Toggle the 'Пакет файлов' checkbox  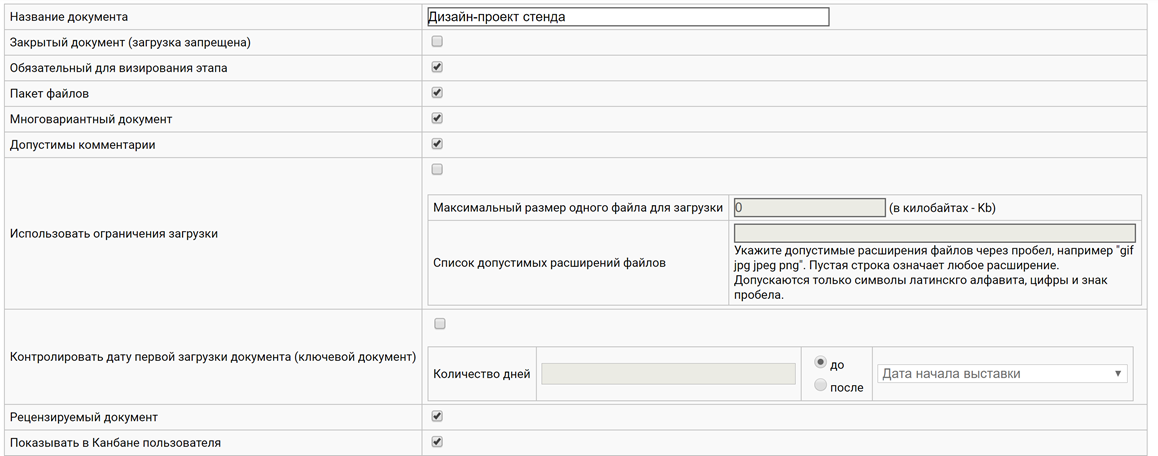point(437,93)
